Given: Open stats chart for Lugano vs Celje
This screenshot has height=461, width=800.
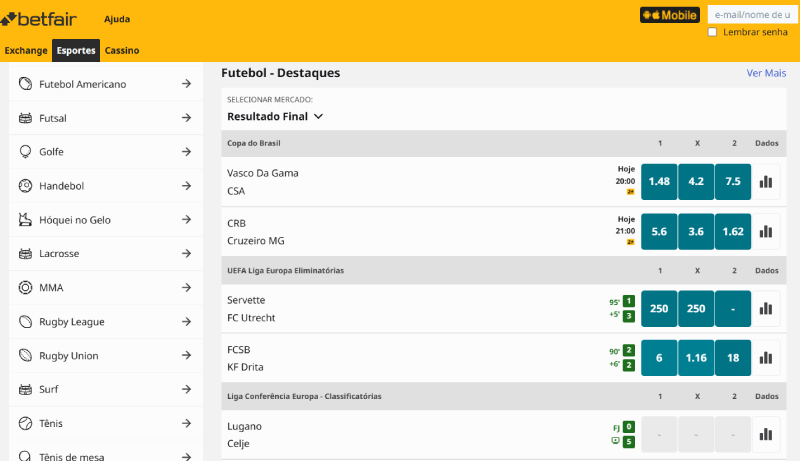Looking at the screenshot, I should point(766,434).
